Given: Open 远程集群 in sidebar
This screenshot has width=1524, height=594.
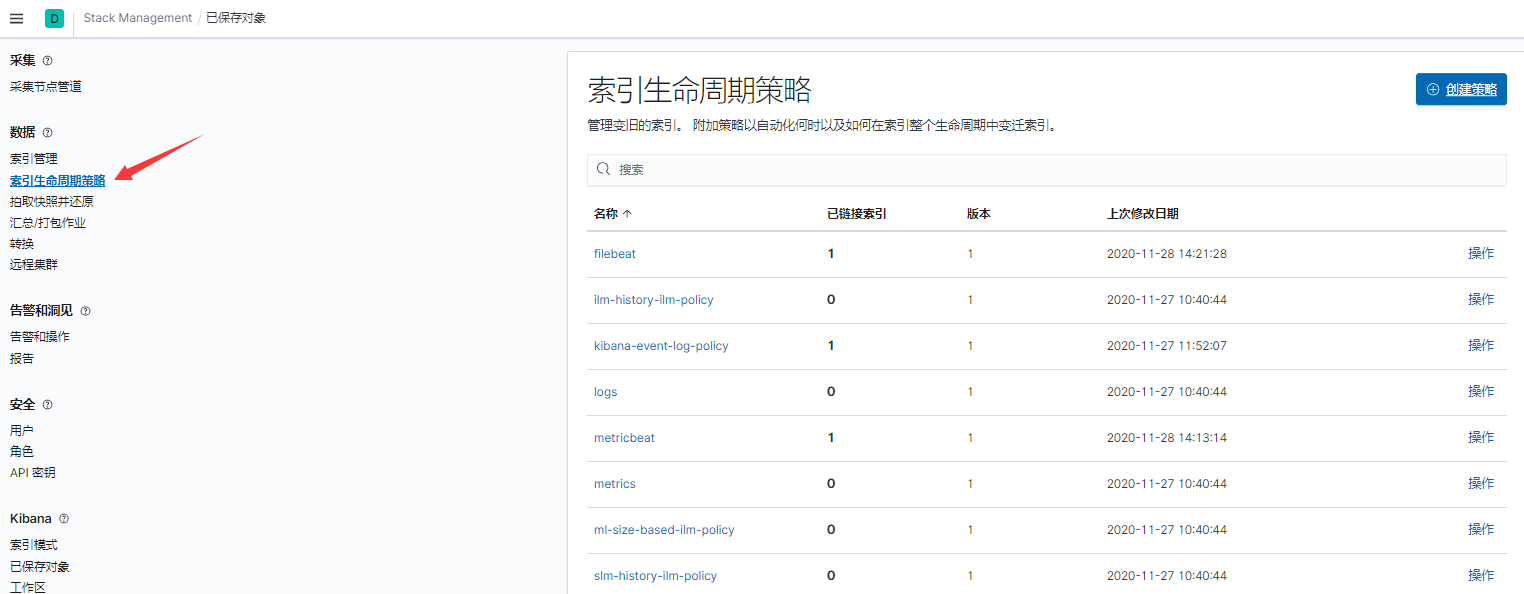Looking at the screenshot, I should tap(34, 265).
